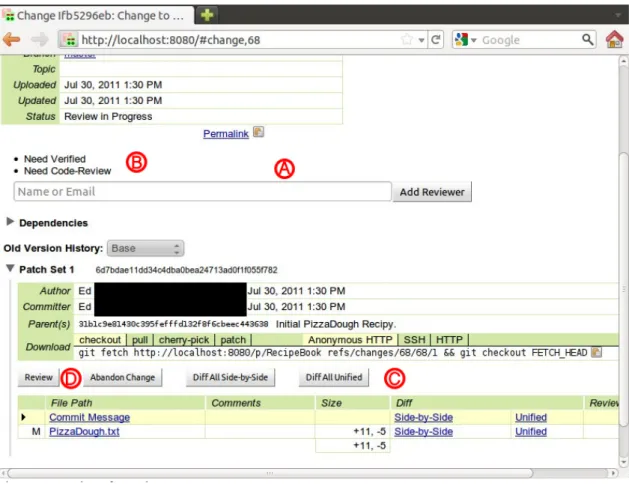The width and height of the screenshot is (629, 486).
Task: Choose a search engine via the Google icon dropdown
Action: (x=465, y=40)
